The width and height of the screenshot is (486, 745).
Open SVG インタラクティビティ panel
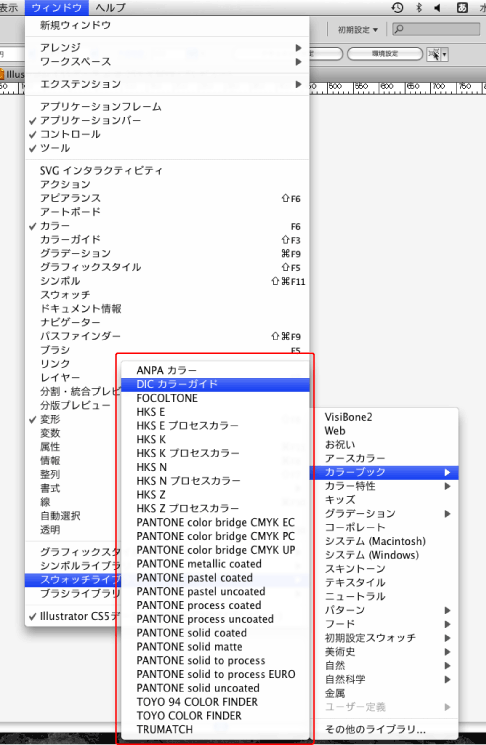pos(167,171)
